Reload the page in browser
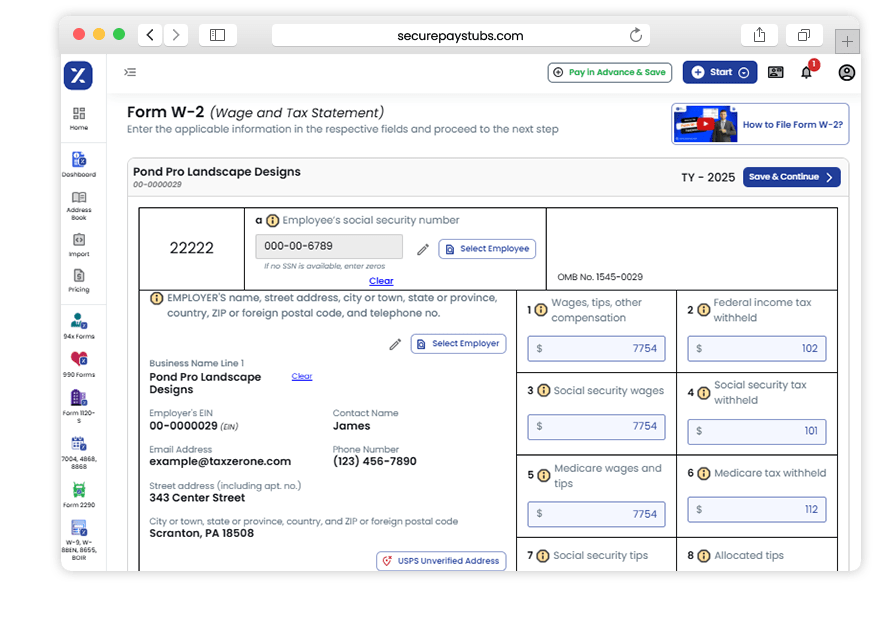885x620 pixels. 636,36
